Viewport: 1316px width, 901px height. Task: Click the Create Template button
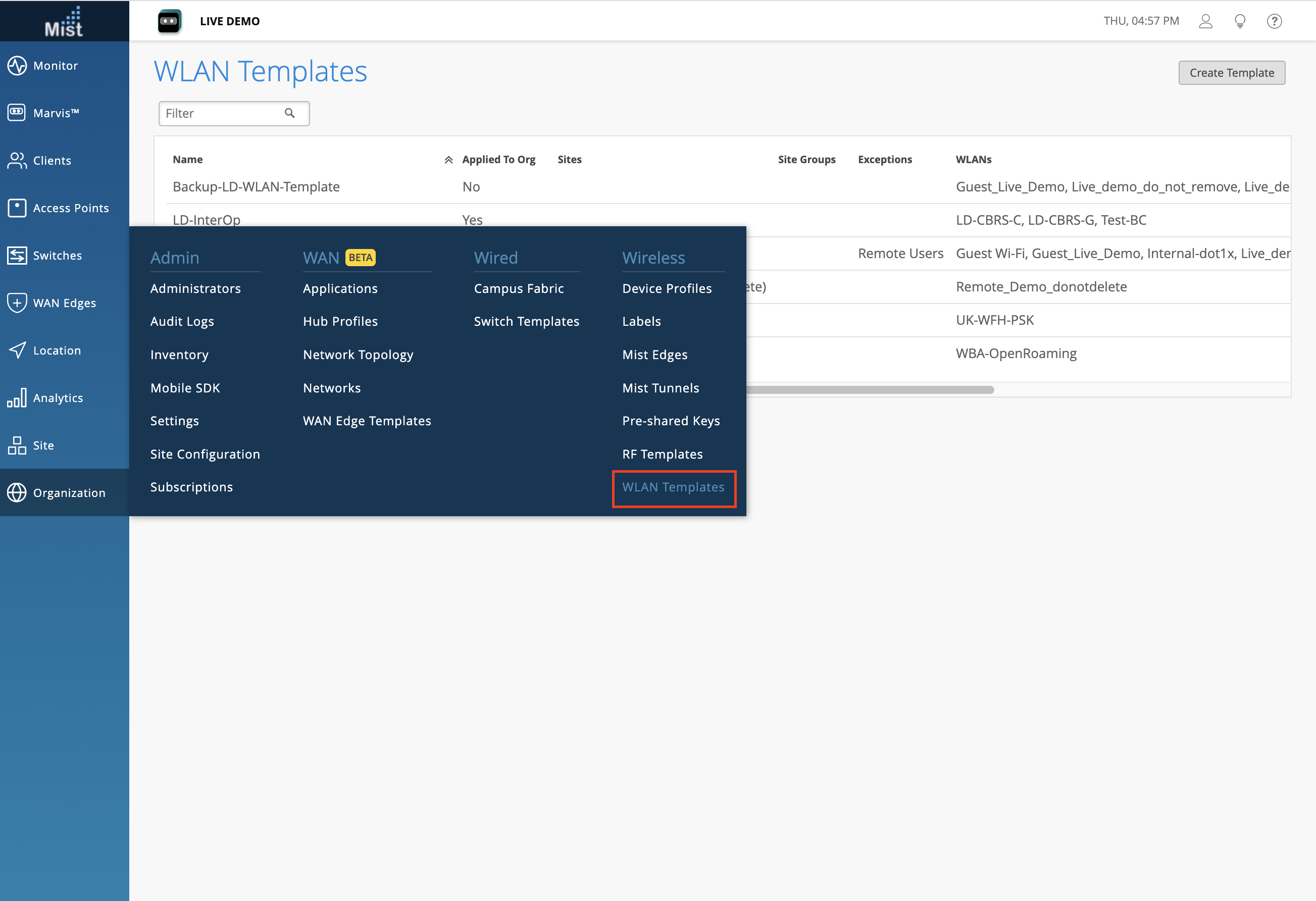(1231, 73)
